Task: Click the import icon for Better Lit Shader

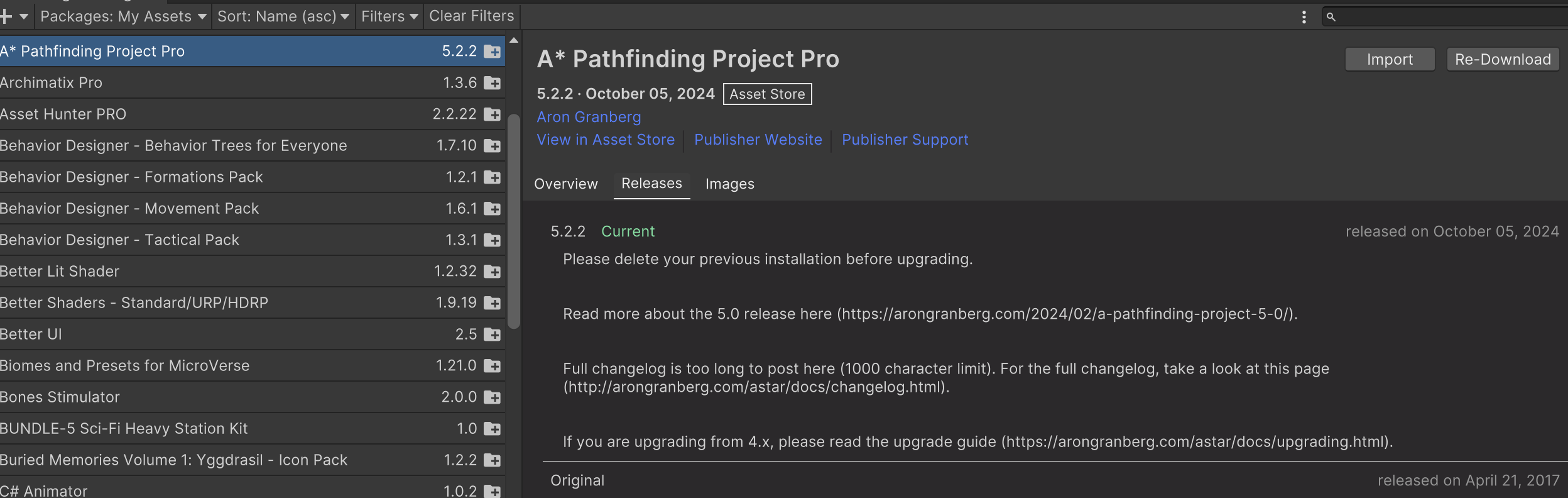Action: click(x=493, y=272)
